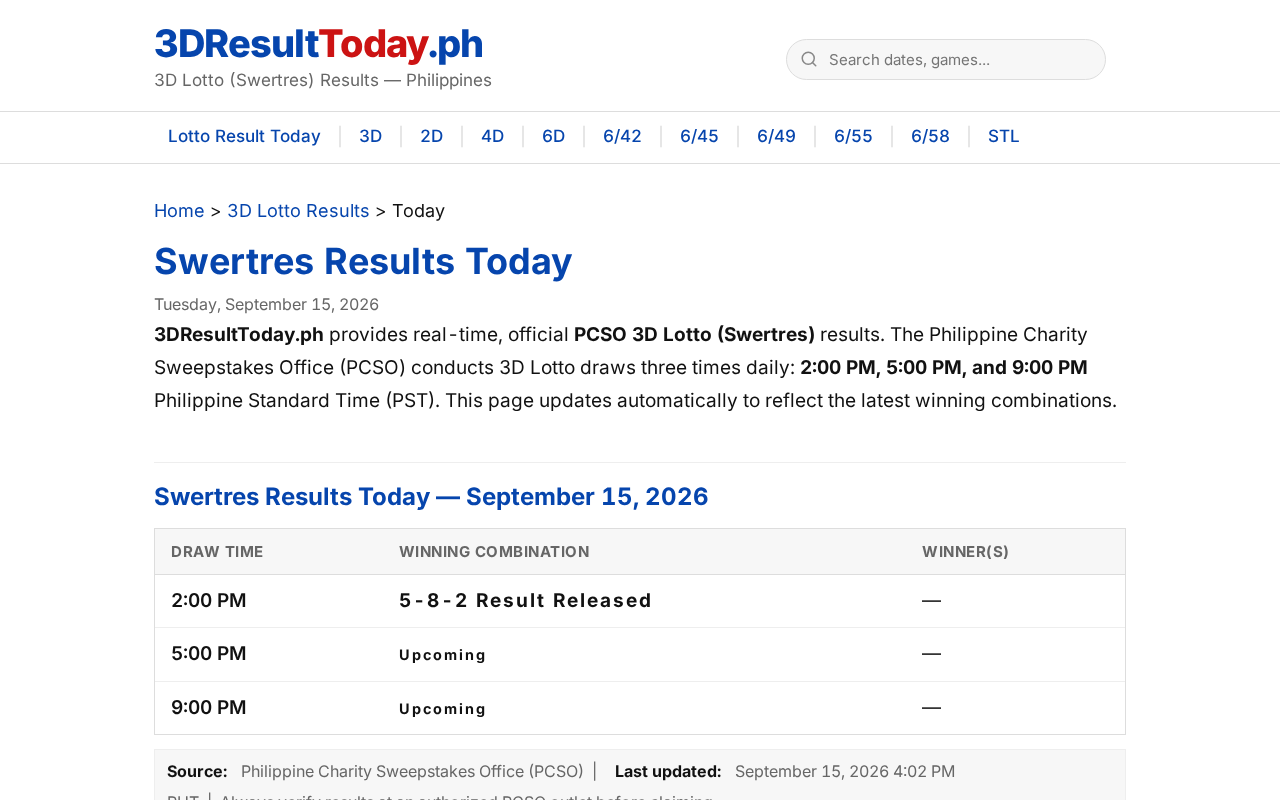Click the 5:00 PM Upcoming row

click(640, 655)
